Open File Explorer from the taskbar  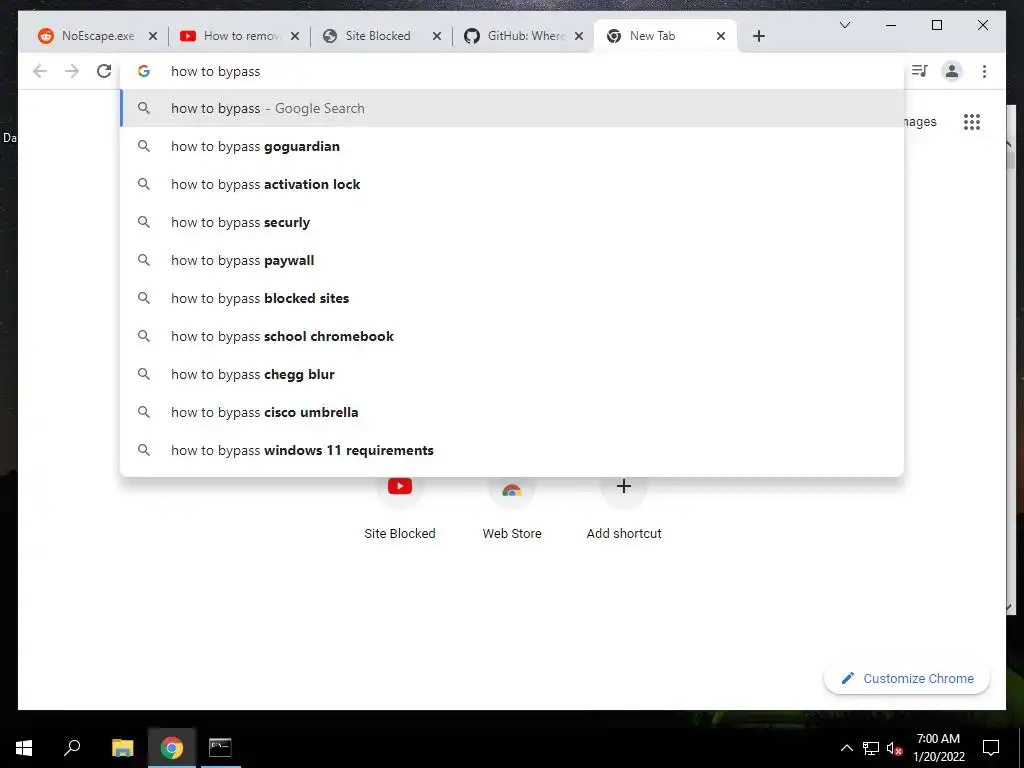click(122, 748)
